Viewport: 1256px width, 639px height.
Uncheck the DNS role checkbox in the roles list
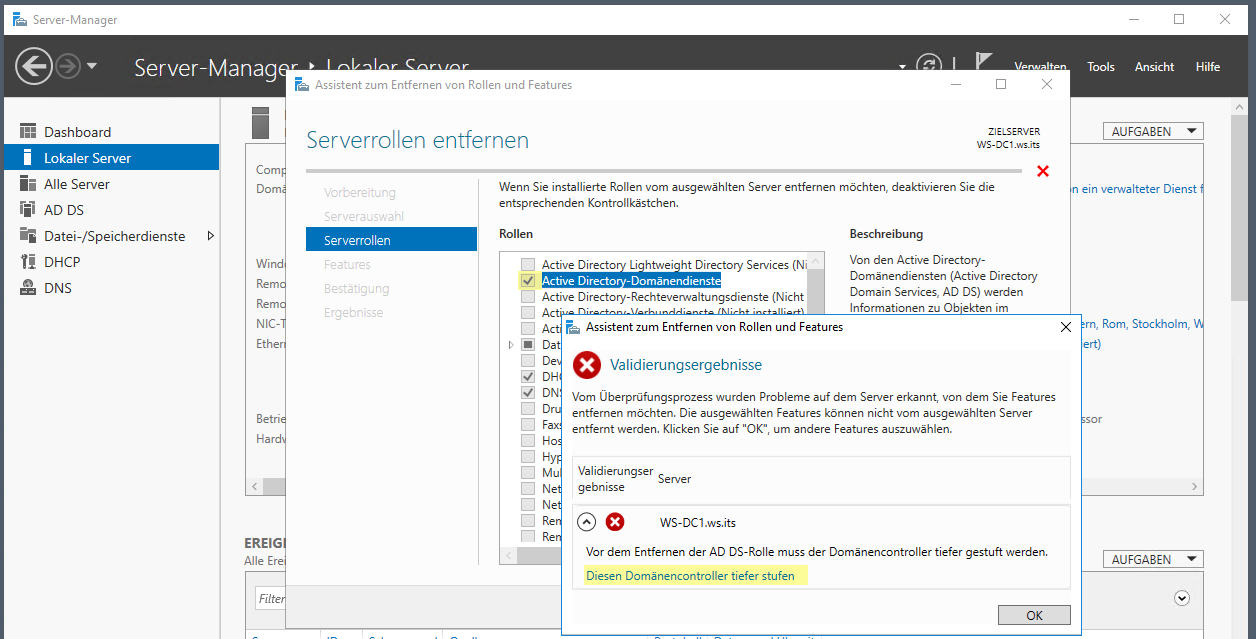coord(528,393)
